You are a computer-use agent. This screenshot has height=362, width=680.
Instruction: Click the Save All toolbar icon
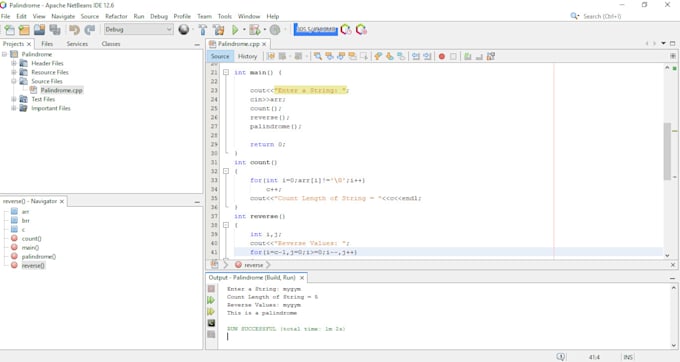pyautogui.click(x=55, y=29)
